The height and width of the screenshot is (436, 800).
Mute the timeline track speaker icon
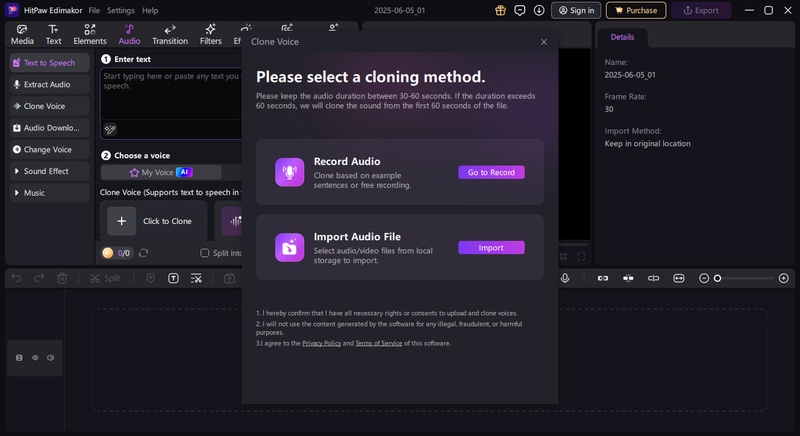[51, 357]
